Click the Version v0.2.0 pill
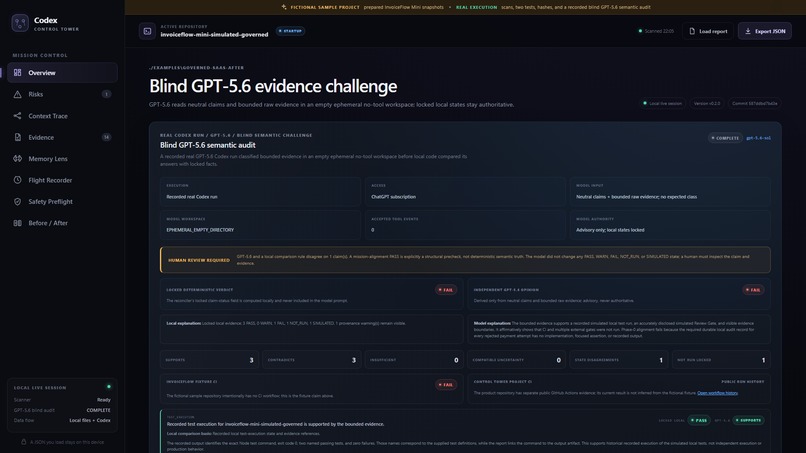Screen dimensions: 806x453 [707, 103]
